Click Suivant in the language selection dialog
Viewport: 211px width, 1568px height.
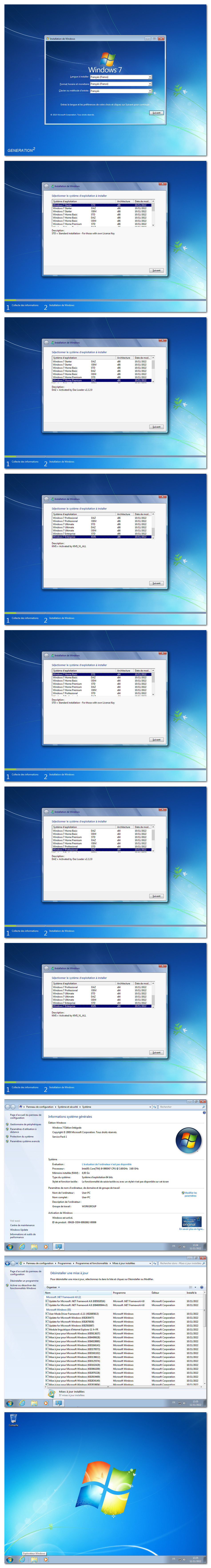157,113
